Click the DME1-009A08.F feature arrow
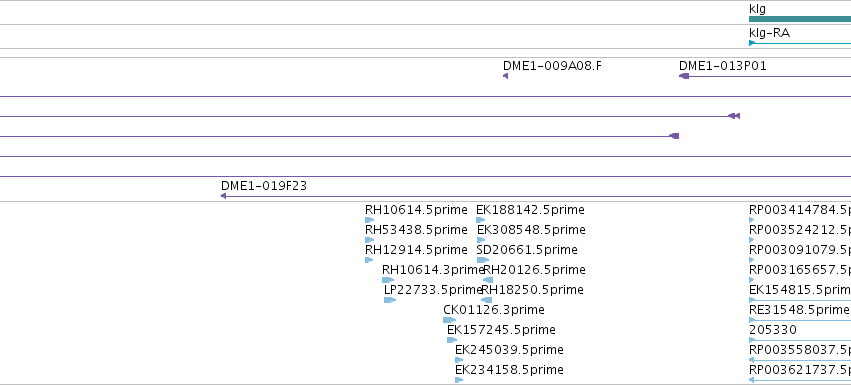 505,76
